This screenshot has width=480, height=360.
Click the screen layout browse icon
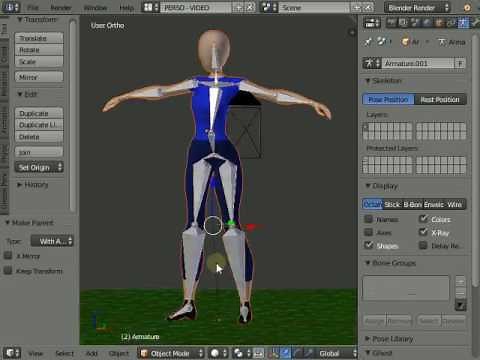150,7
